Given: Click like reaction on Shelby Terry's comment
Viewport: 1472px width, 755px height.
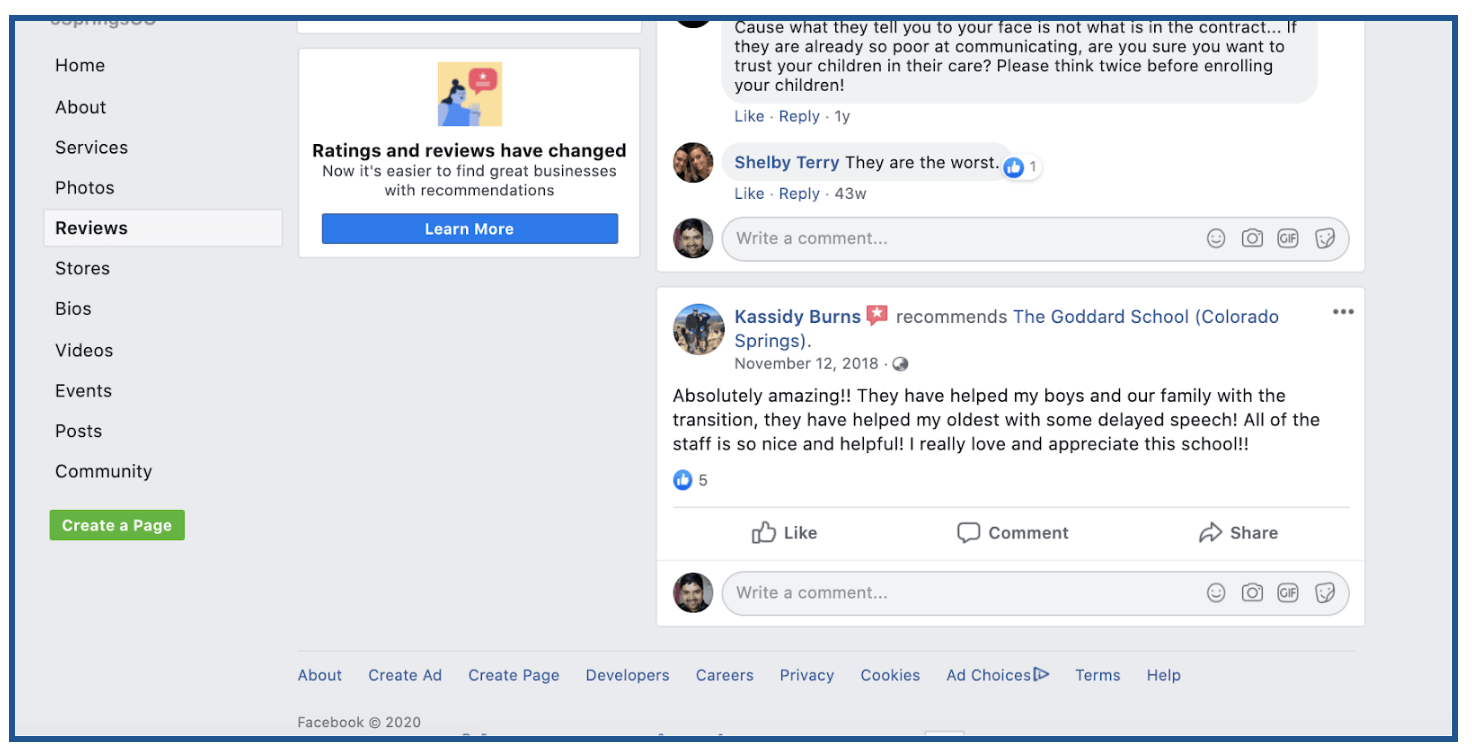Looking at the screenshot, I should click(x=1021, y=167).
